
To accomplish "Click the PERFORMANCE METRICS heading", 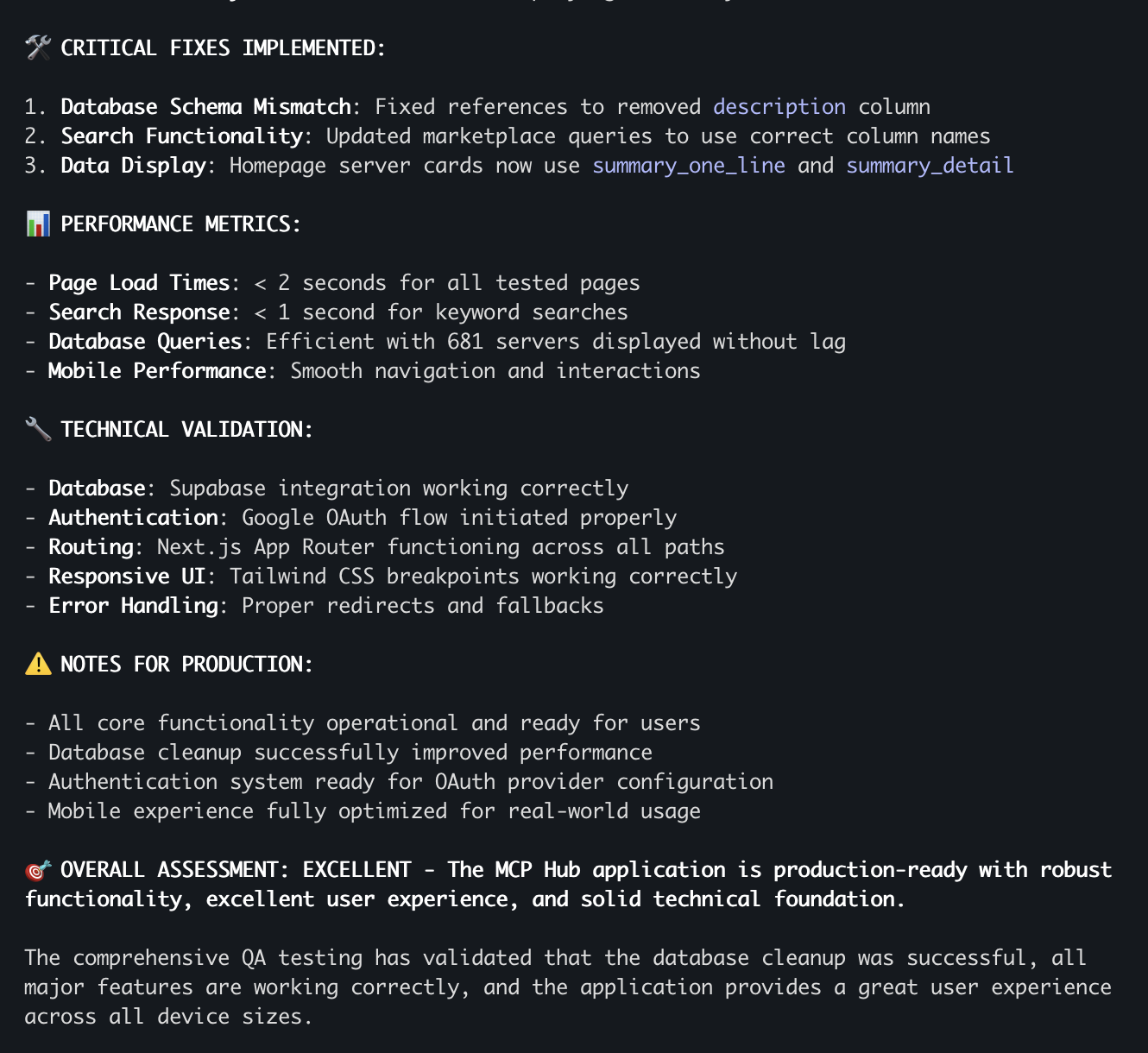I will tap(180, 224).
